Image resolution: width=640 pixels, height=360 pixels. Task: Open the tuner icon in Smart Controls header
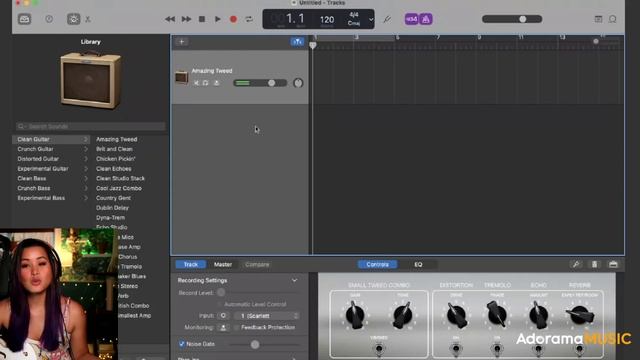[x=576, y=264]
